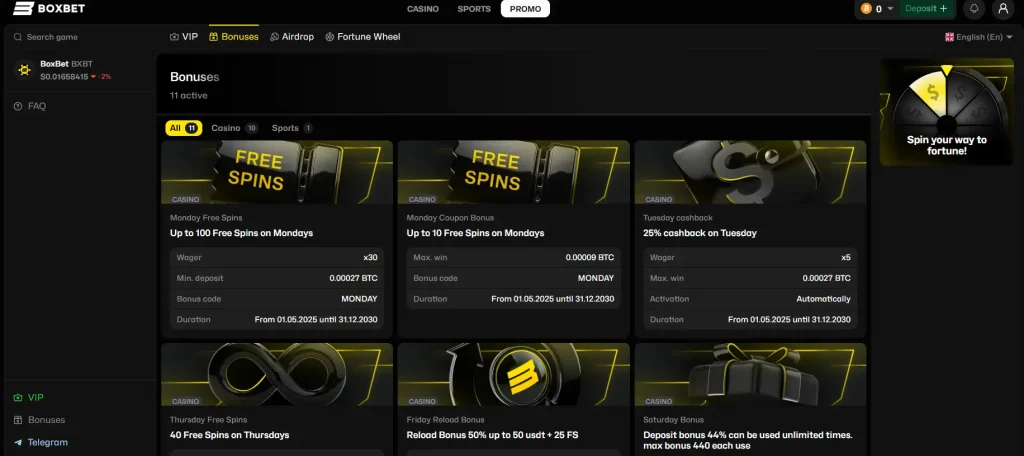Select the Bonuses tab at top
1024x456 pixels.
click(x=234, y=37)
